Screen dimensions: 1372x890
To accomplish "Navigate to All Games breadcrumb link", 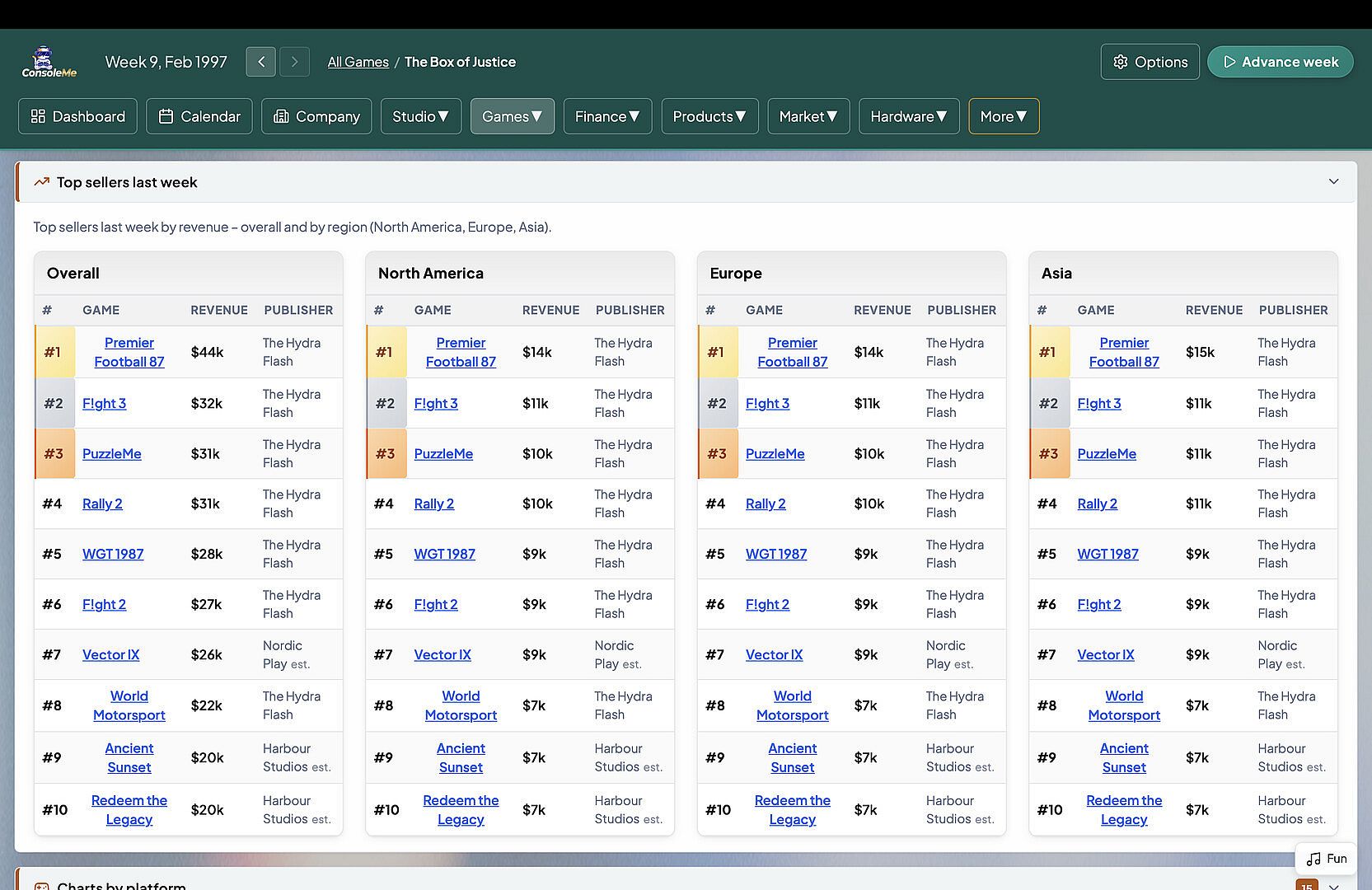I will [358, 62].
